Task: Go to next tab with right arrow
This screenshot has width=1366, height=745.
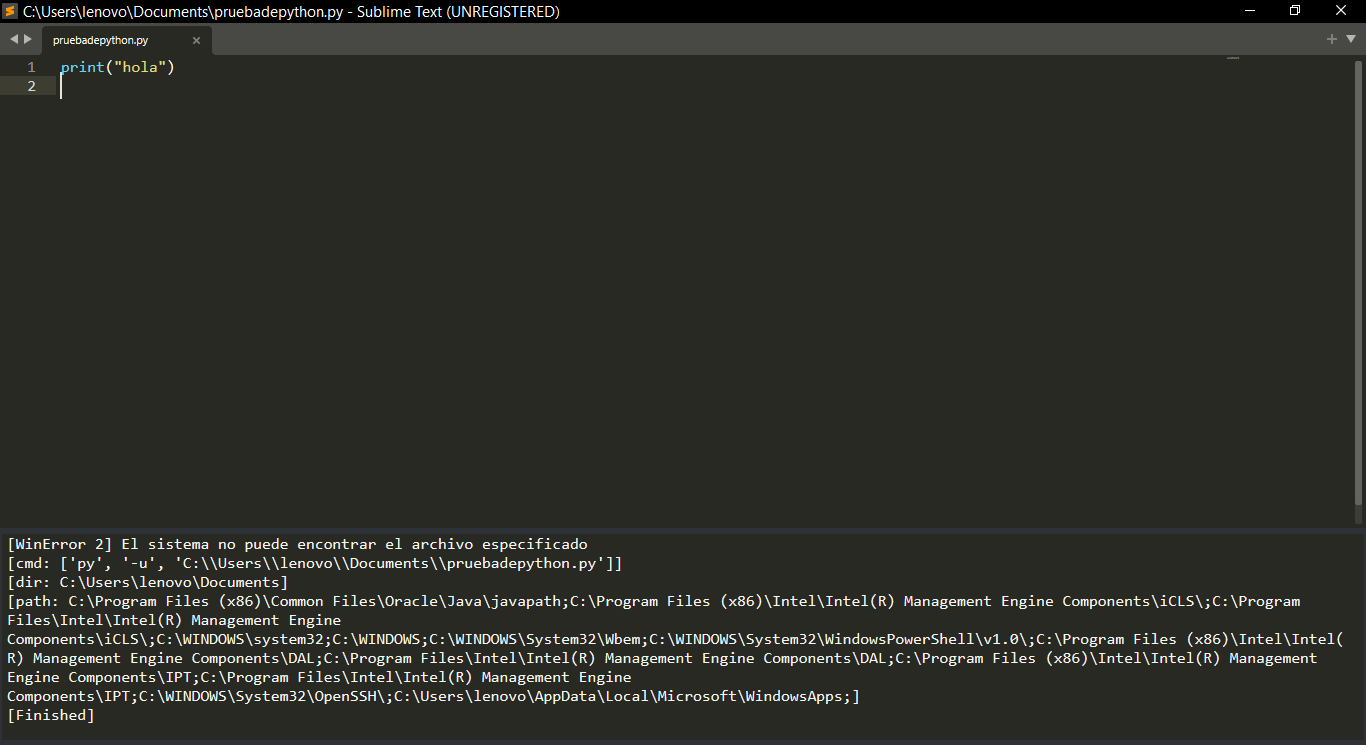Action: [28, 39]
